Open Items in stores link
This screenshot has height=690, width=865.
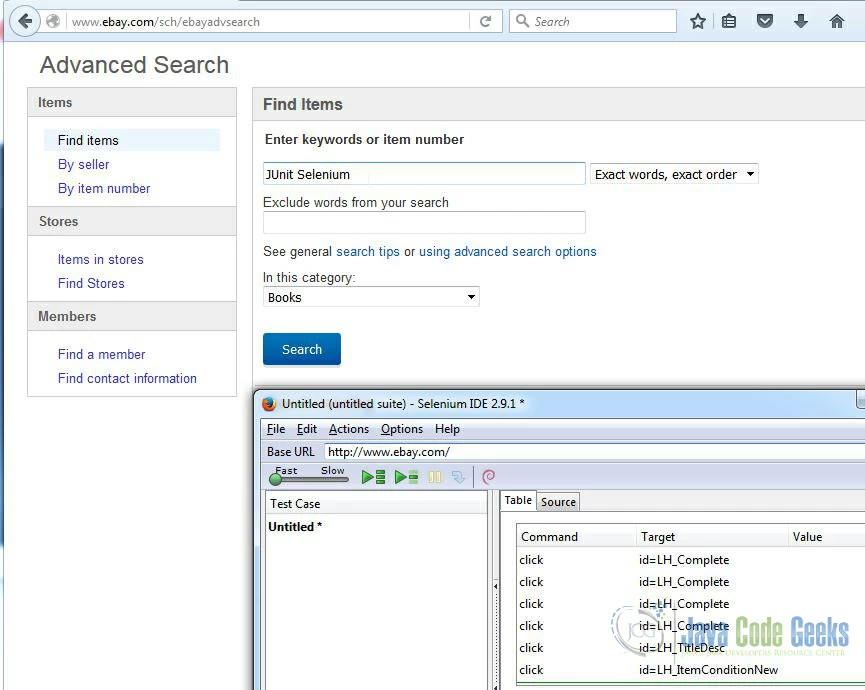100,259
